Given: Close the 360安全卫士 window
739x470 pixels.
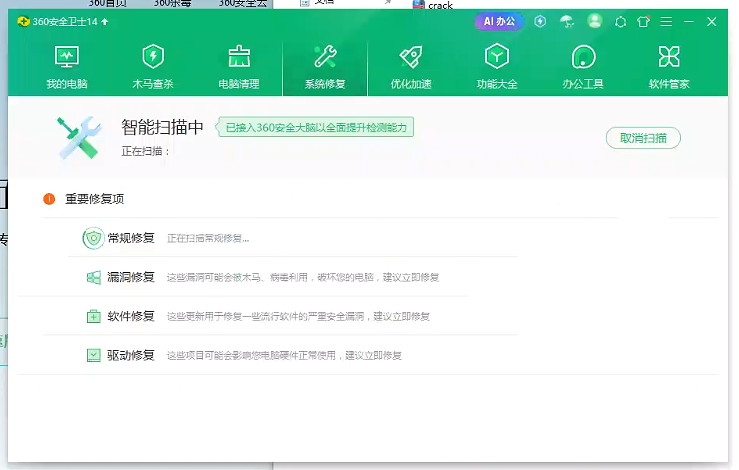Looking at the screenshot, I should pyautogui.click(x=712, y=22).
